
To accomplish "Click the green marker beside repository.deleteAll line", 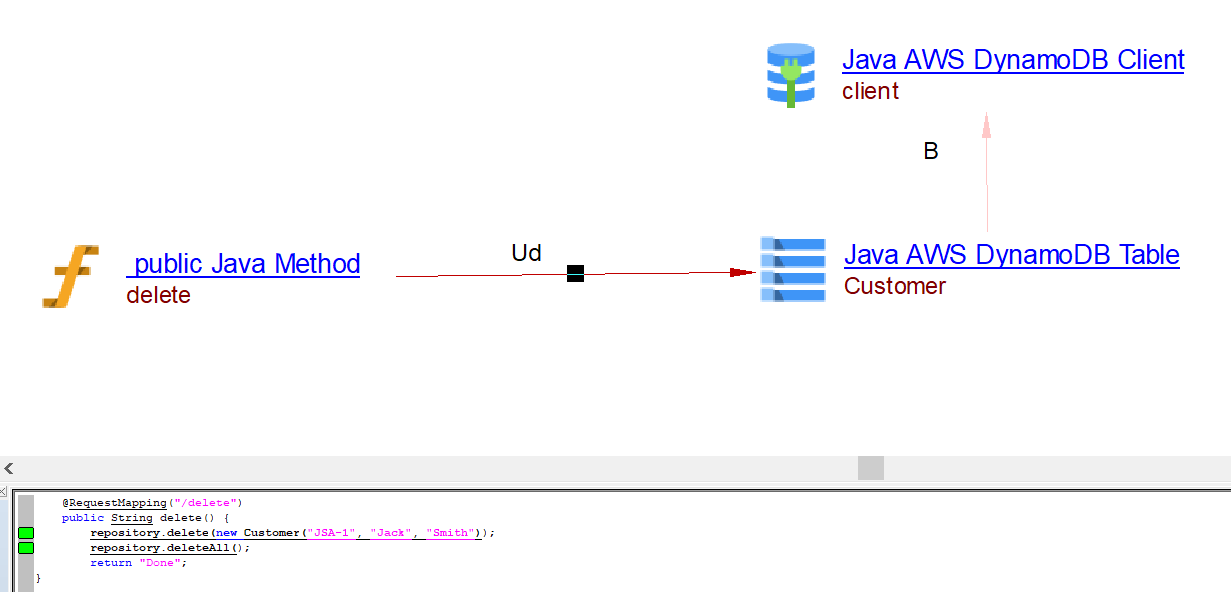I will pos(26,548).
